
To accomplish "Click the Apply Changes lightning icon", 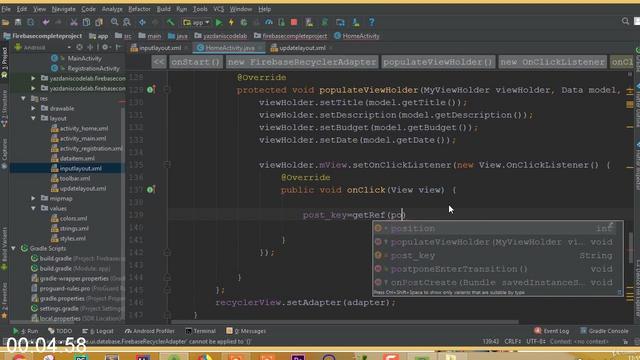I will pyautogui.click(x=231, y=22).
